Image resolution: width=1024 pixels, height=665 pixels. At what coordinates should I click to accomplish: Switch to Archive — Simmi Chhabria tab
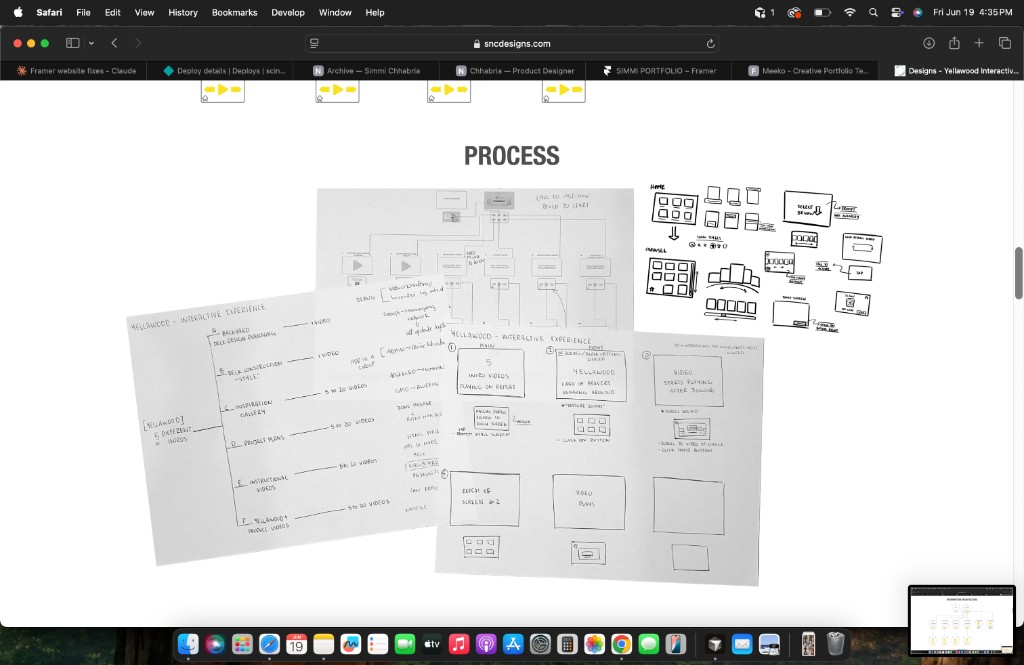coord(366,71)
